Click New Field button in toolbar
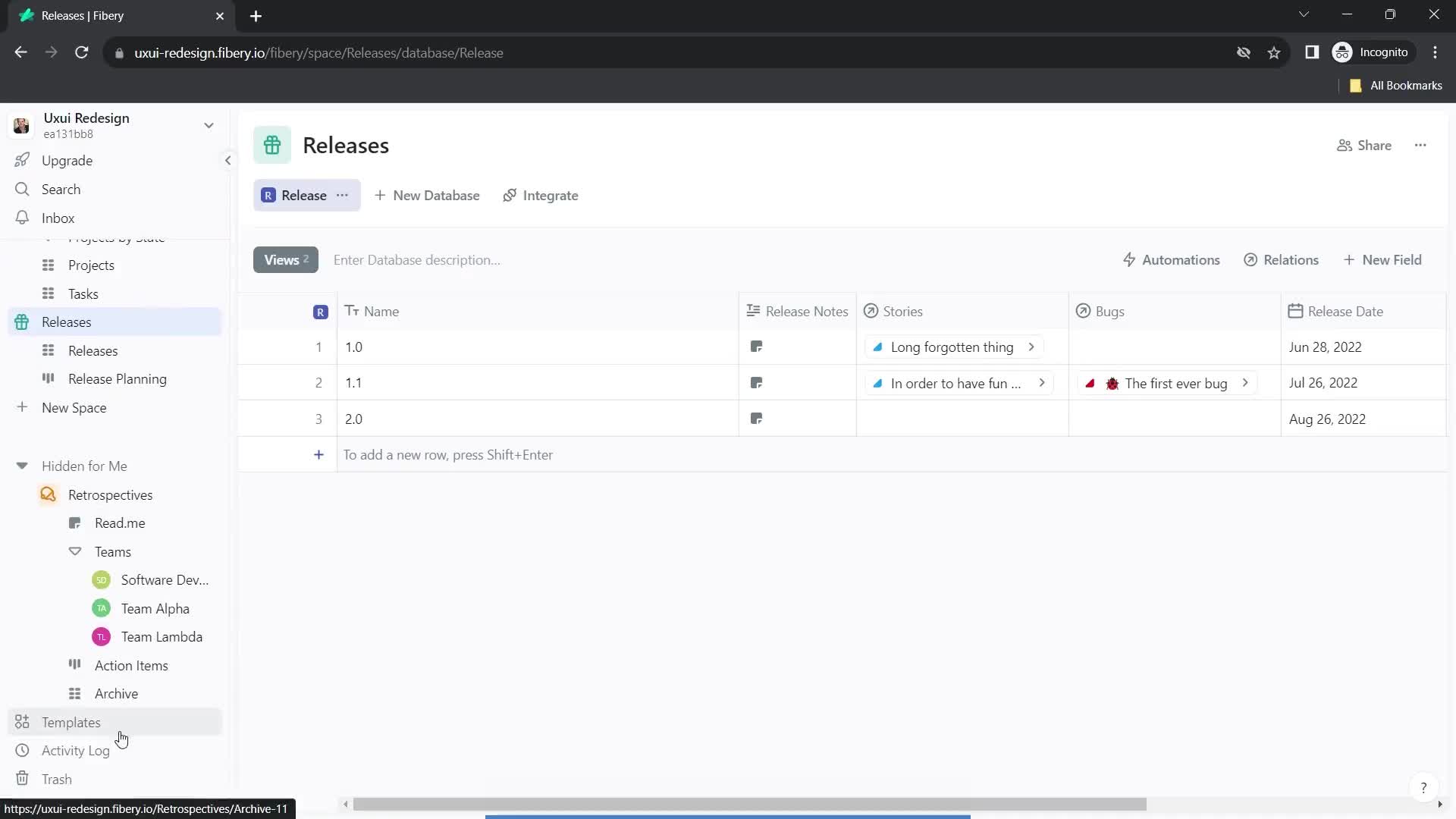Image resolution: width=1456 pixels, height=819 pixels. click(x=1383, y=260)
